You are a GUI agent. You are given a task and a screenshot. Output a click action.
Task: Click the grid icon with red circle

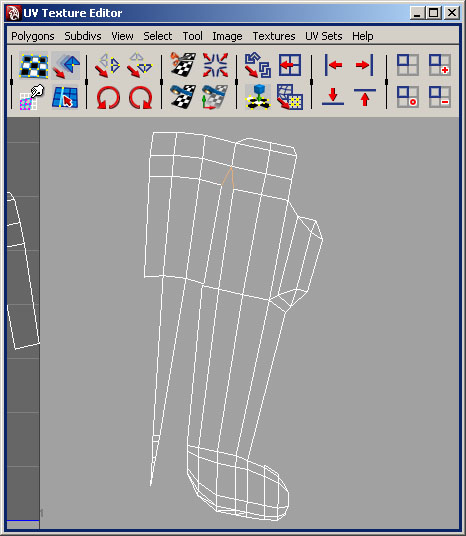[x=408, y=97]
